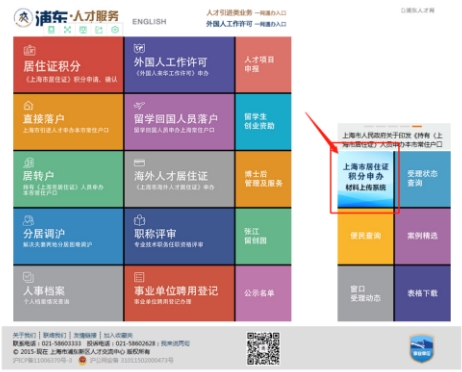This screenshot has height=372, width=462.
Task: Click the QR code image in footer
Action: tap(263, 349)
